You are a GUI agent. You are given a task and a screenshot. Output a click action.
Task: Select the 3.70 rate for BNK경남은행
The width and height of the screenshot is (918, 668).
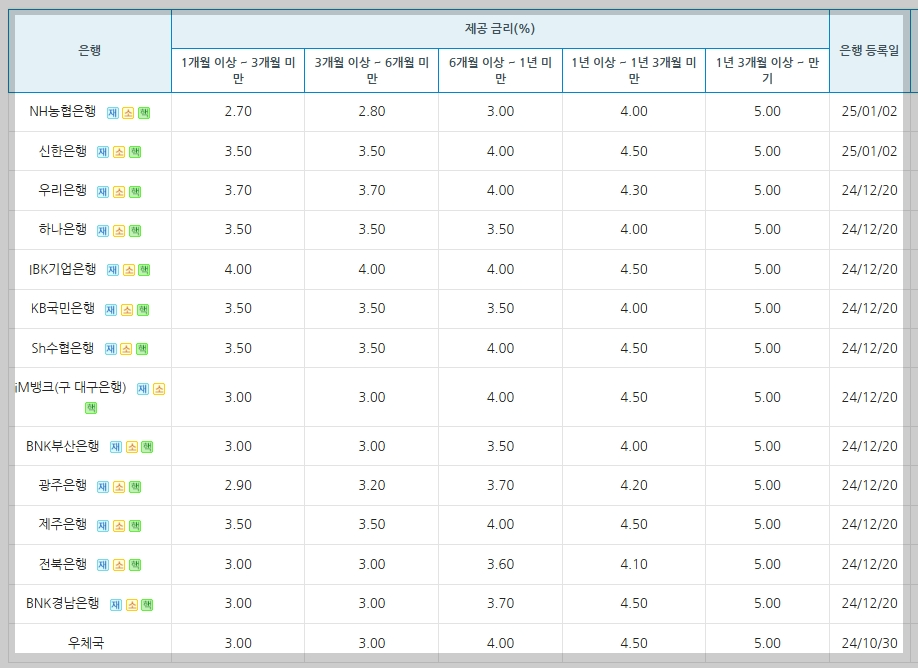[501, 604]
